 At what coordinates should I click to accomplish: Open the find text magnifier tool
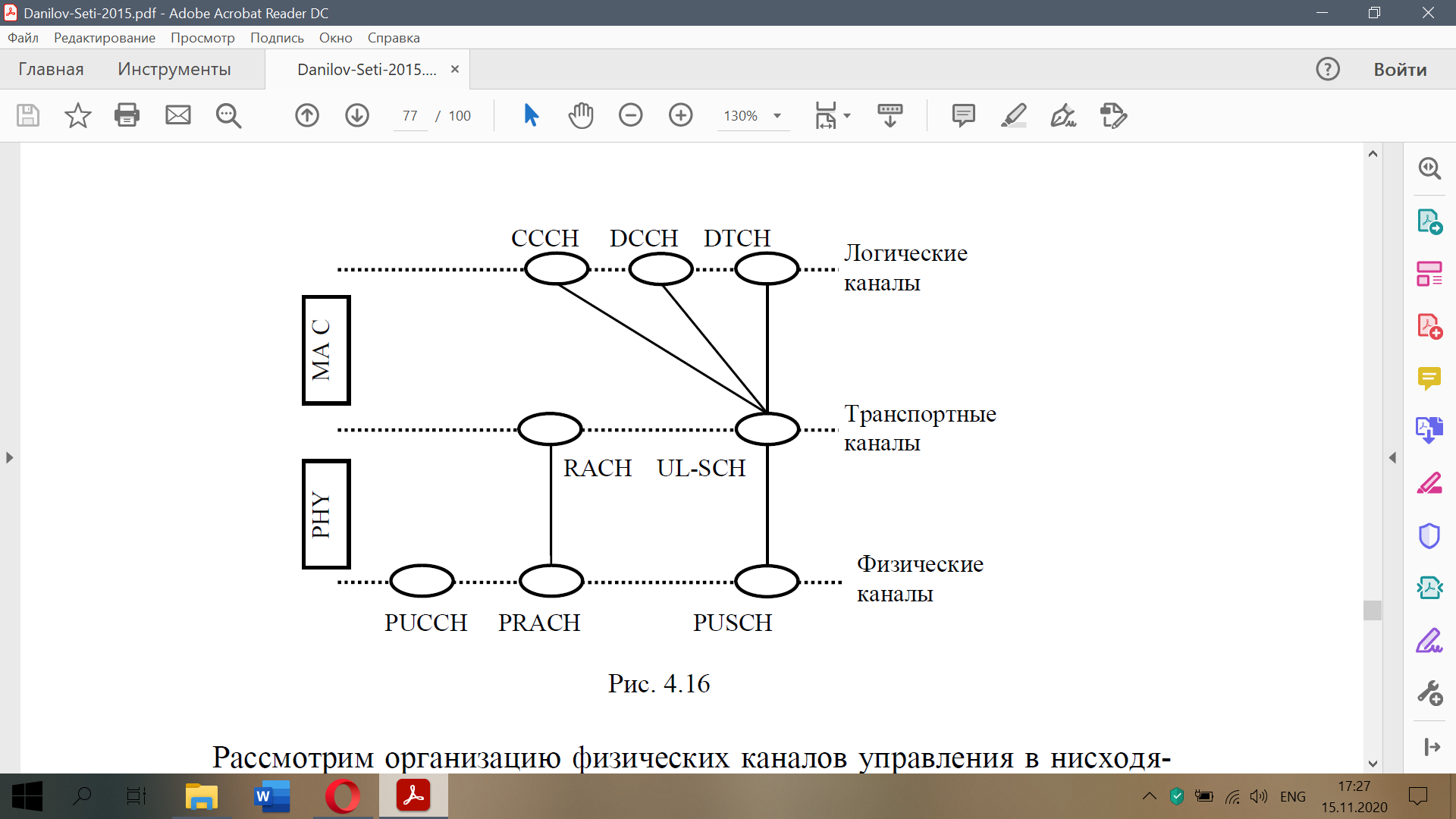click(x=228, y=115)
